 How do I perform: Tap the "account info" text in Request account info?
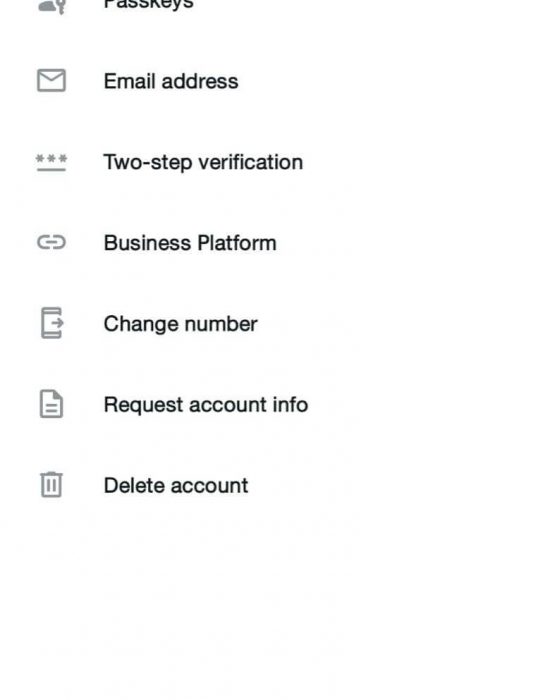pyautogui.click(x=249, y=404)
